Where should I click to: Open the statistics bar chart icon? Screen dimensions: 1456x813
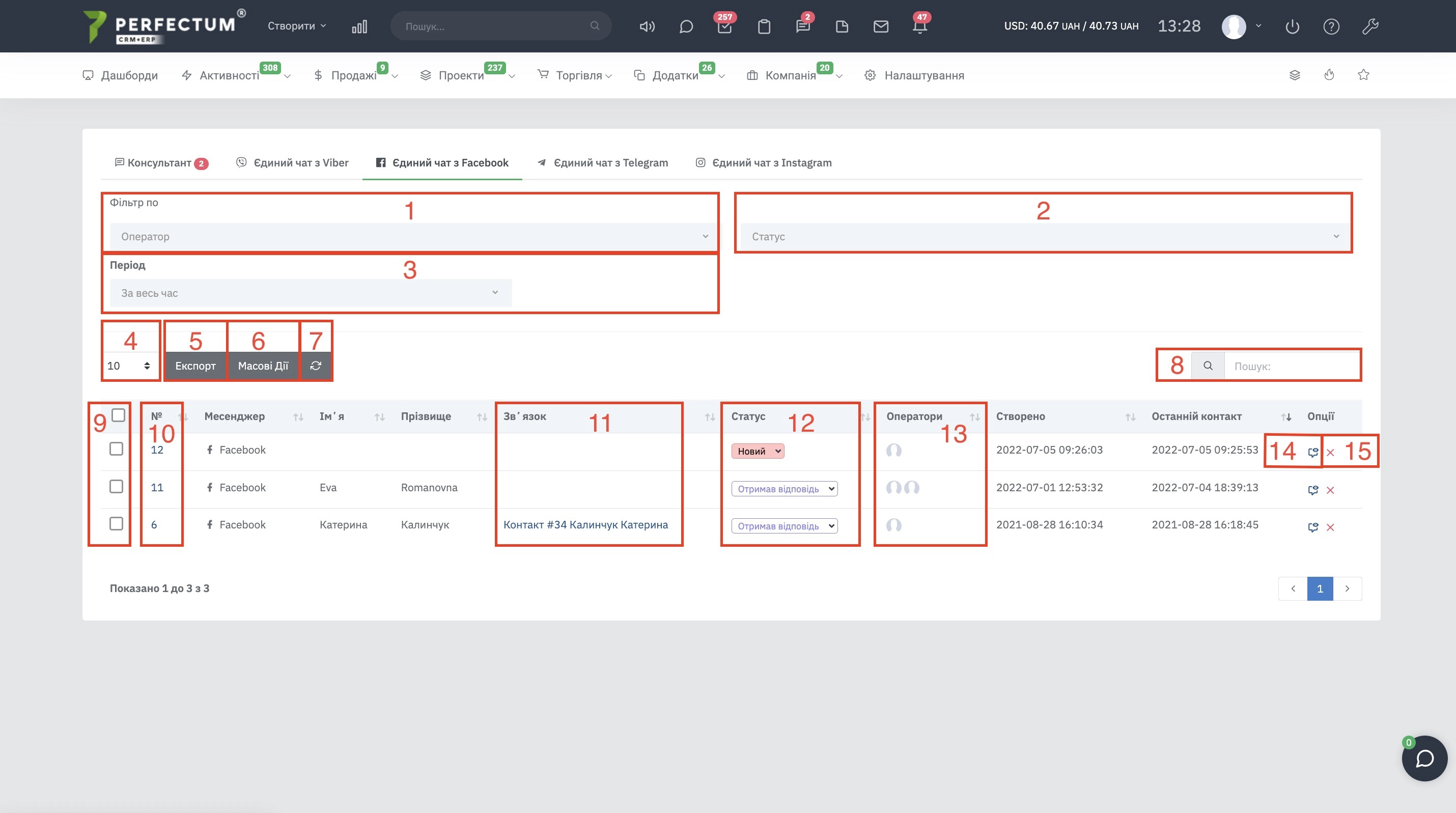click(x=359, y=26)
